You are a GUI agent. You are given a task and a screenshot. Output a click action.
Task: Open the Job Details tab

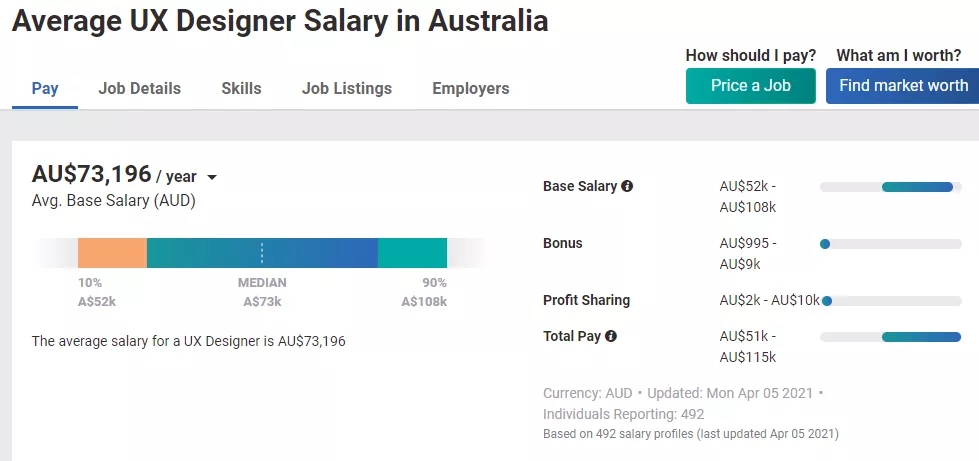[140, 88]
